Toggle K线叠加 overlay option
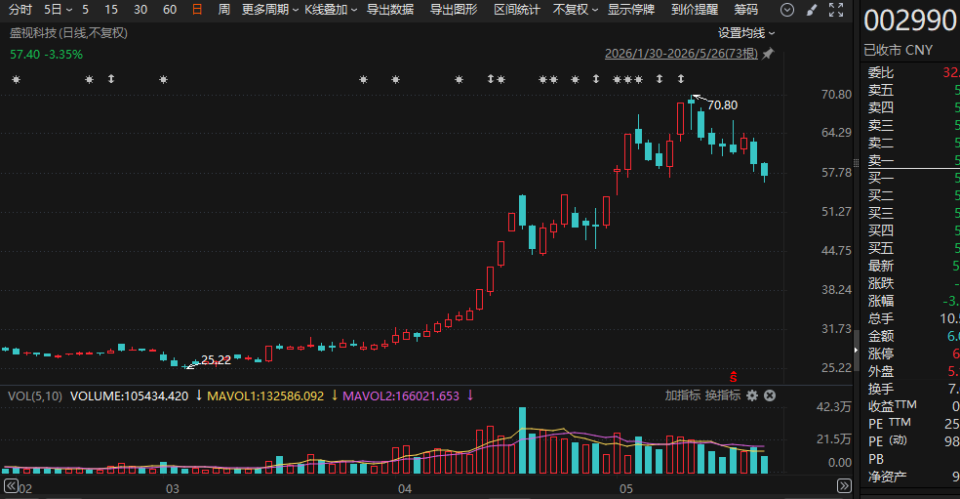The width and height of the screenshot is (960, 499). point(331,10)
